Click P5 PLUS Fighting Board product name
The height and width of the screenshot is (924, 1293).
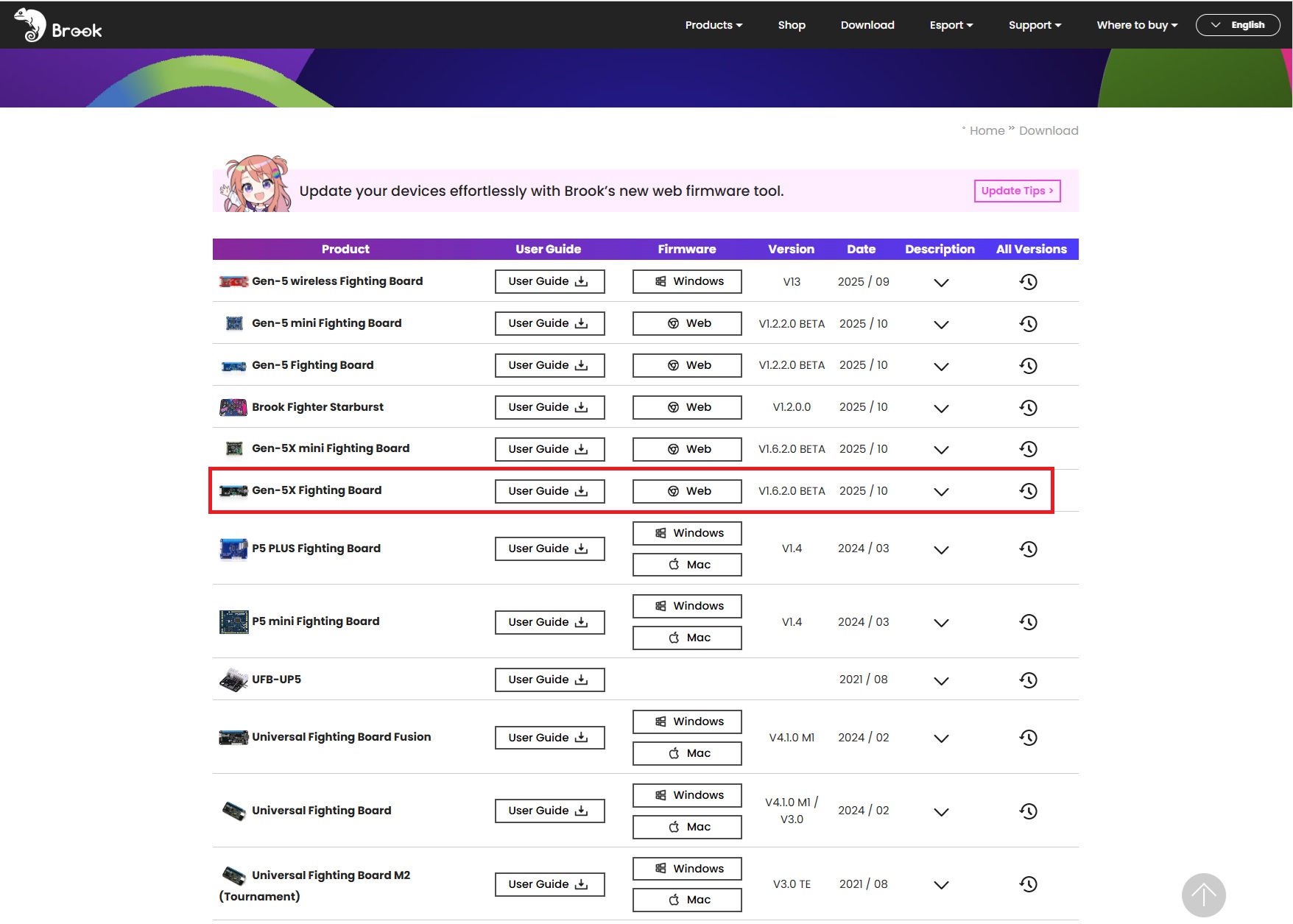(x=316, y=549)
